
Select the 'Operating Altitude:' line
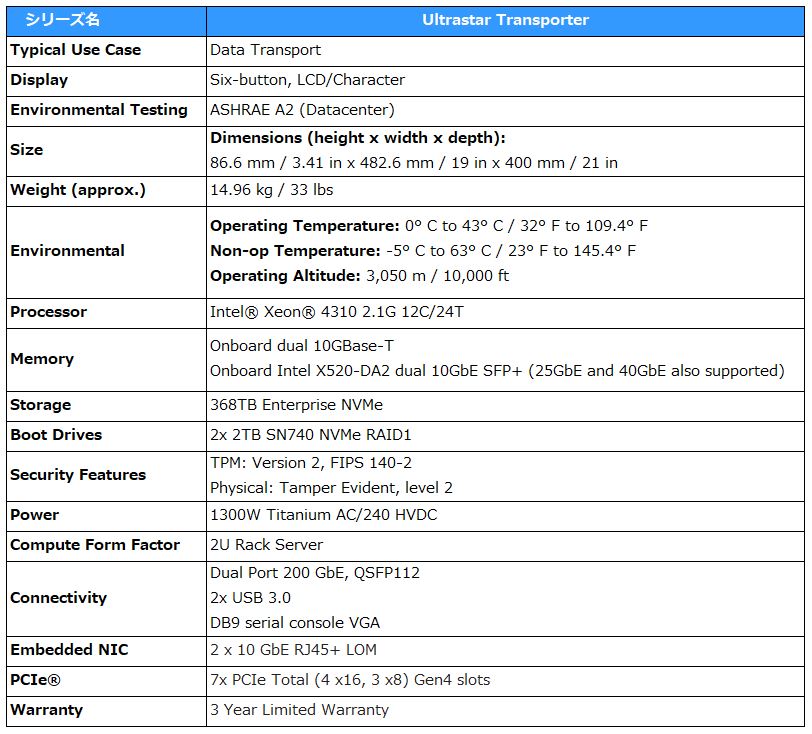point(359,276)
